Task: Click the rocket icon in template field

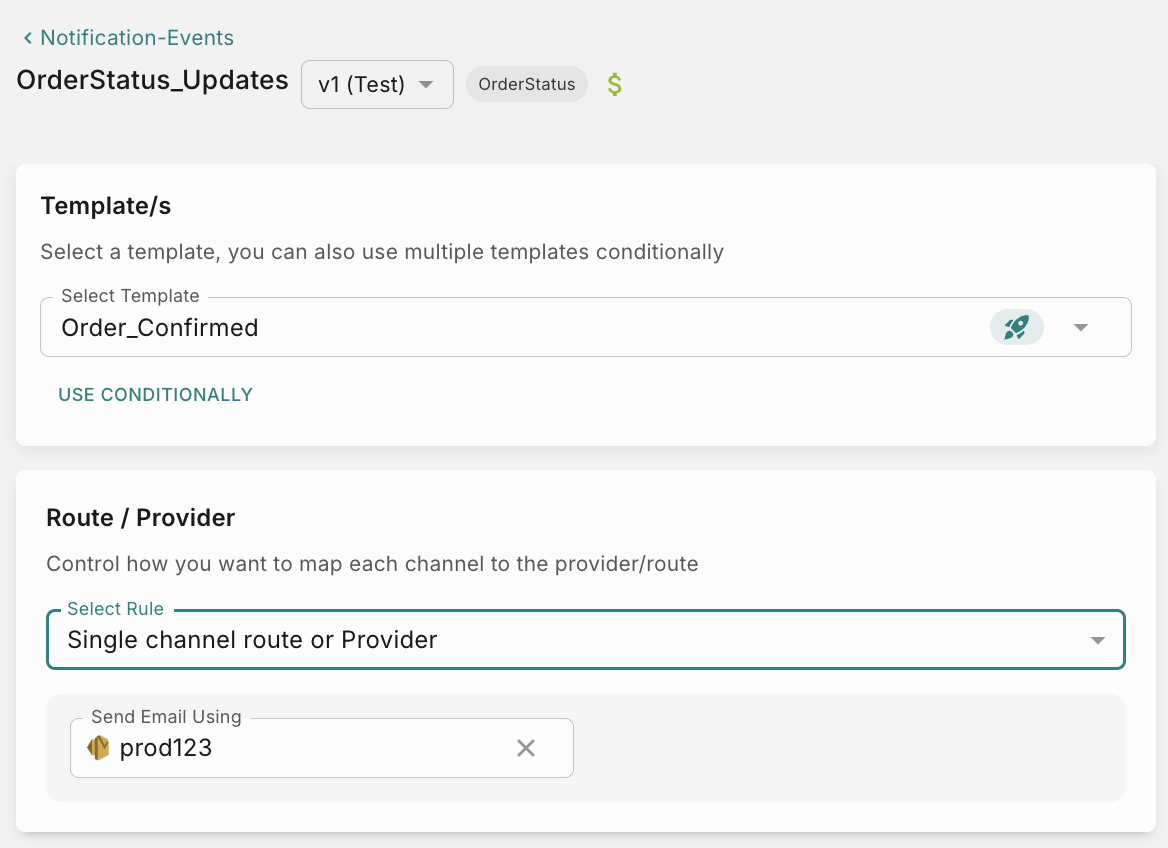Action: pos(1016,327)
